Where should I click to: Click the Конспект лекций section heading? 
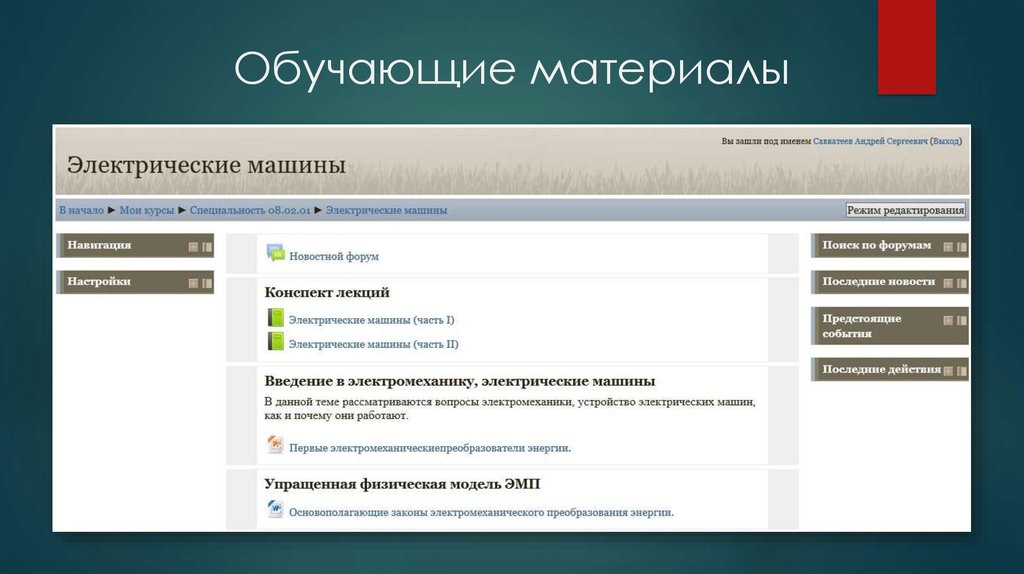point(327,293)
